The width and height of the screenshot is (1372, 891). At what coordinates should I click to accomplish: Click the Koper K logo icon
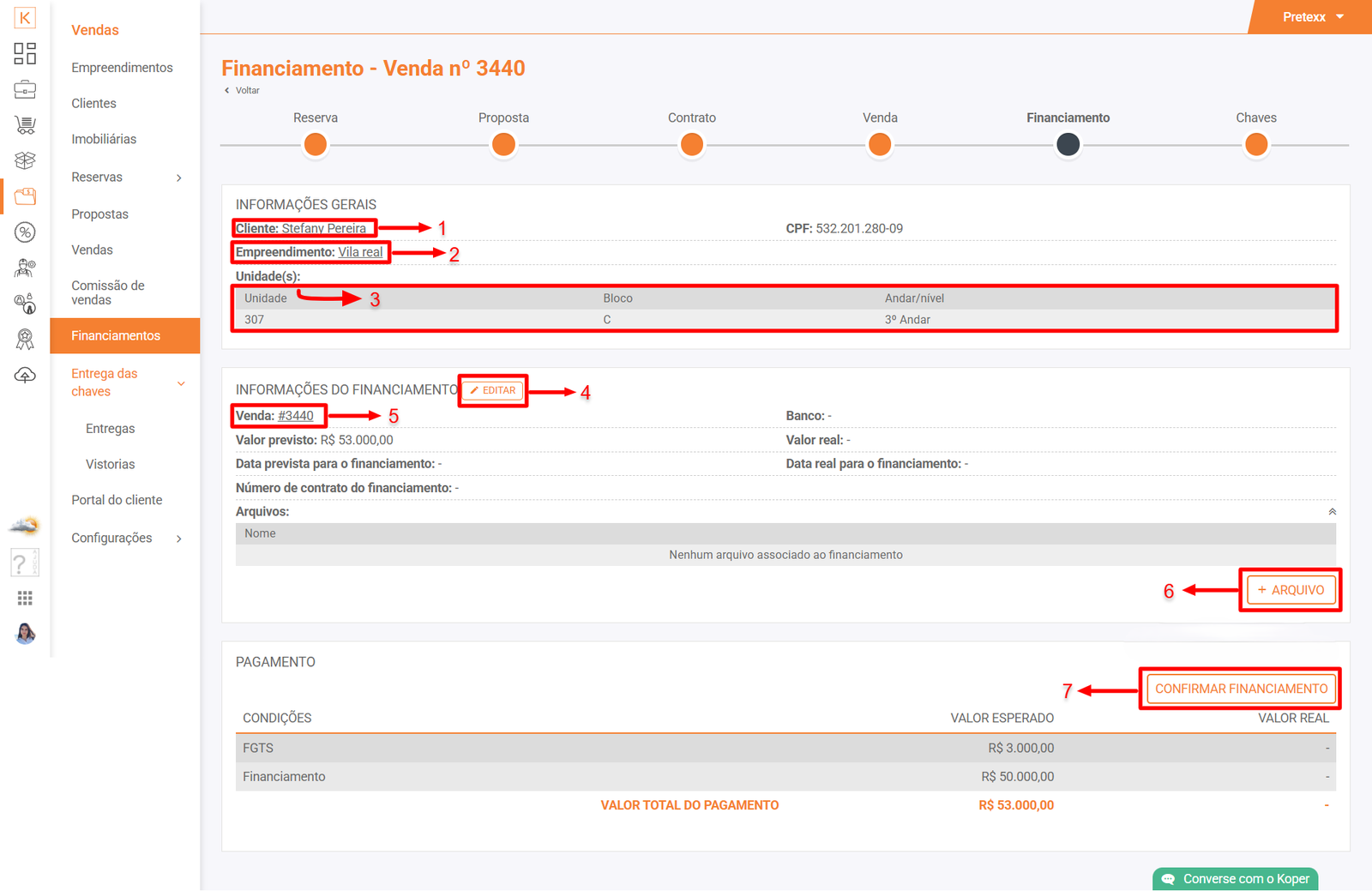pos(25,17)
